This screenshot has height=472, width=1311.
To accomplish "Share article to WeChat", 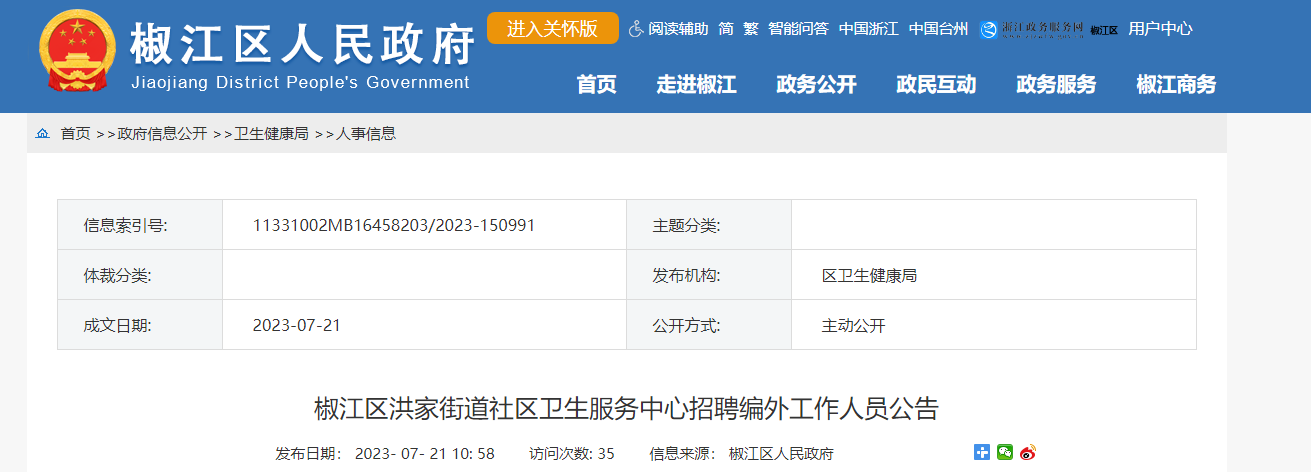I will pos(1005,452).
